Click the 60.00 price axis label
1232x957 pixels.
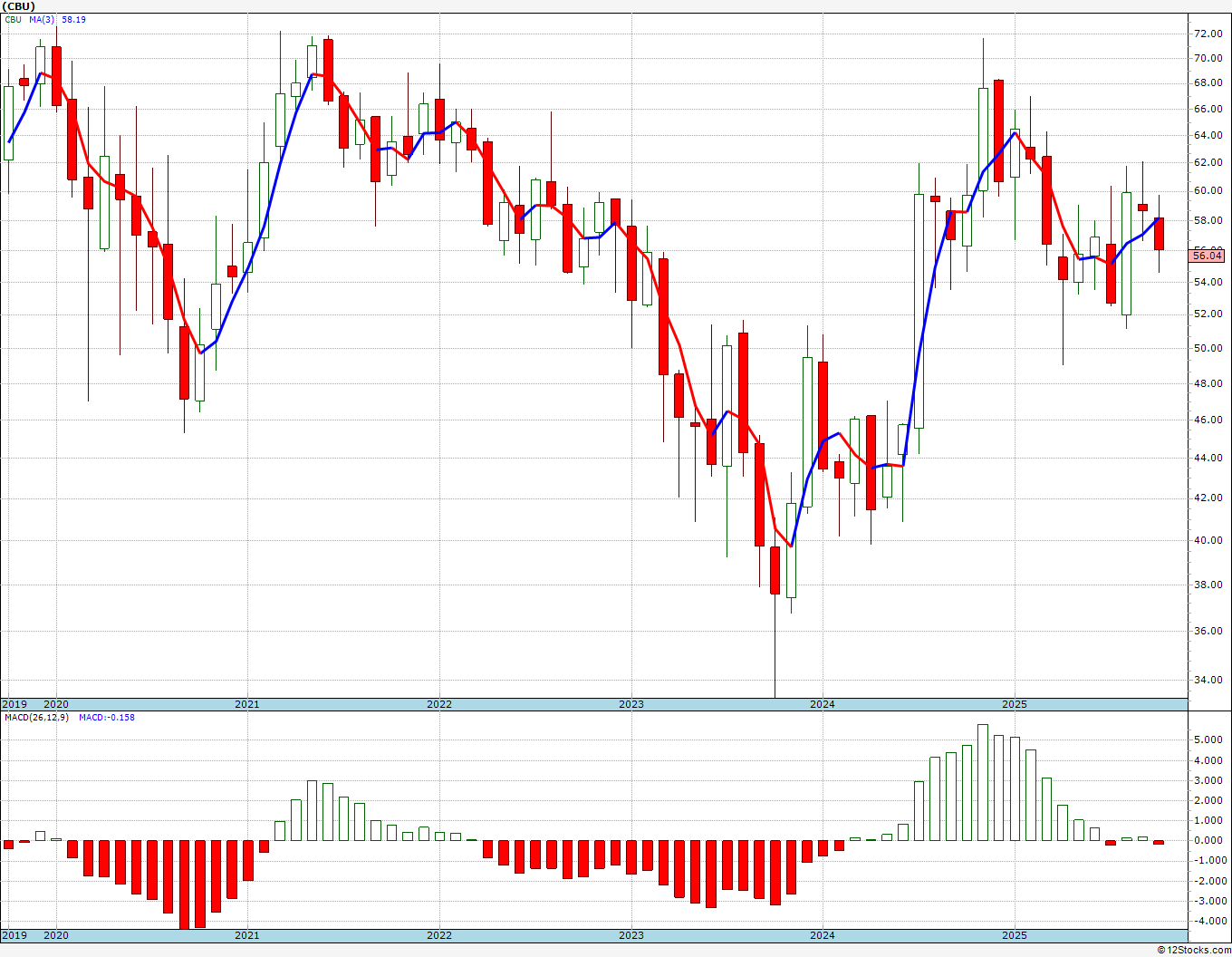tap(1208, 191)
